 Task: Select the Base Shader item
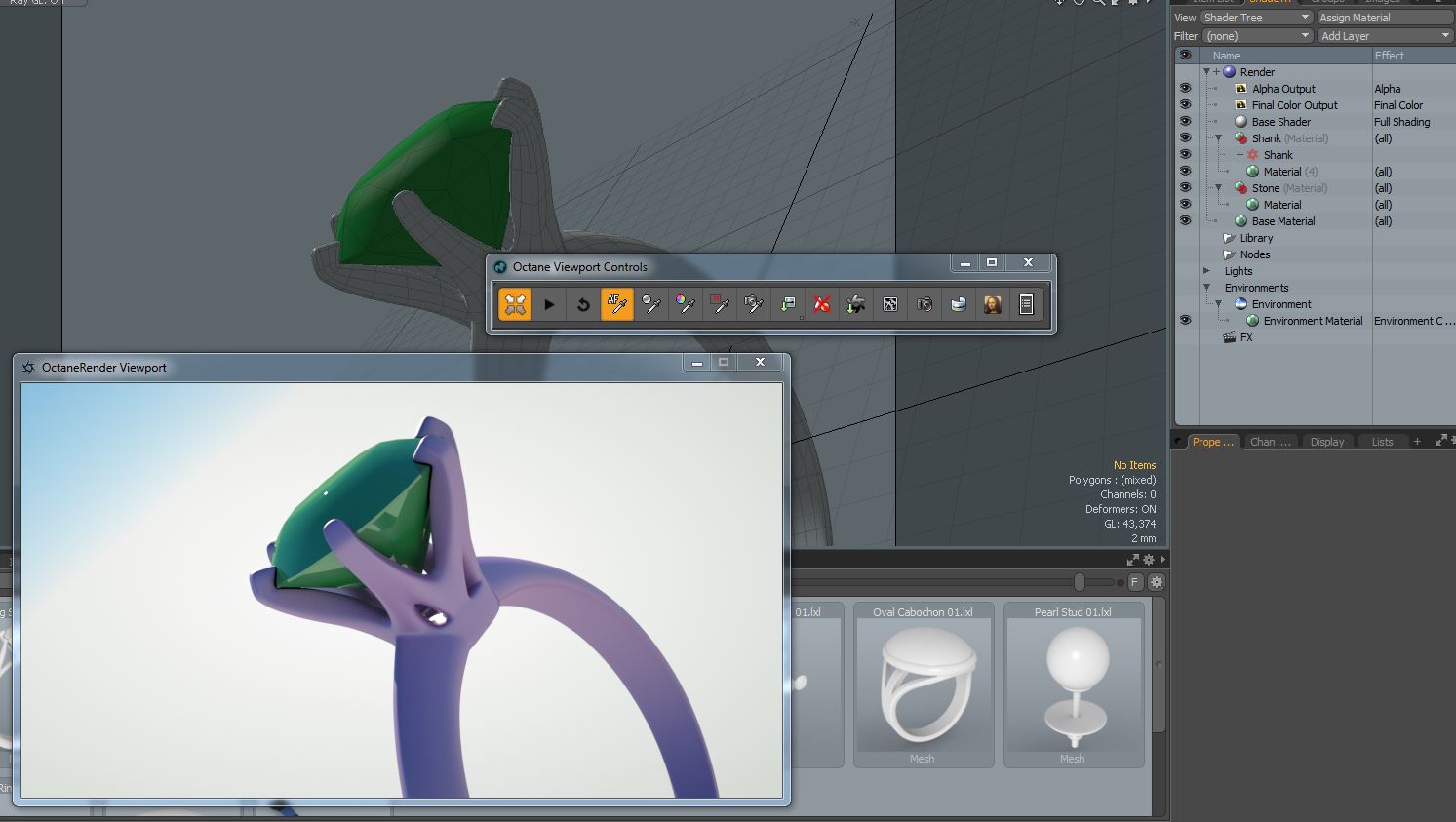pos(1281,122)
